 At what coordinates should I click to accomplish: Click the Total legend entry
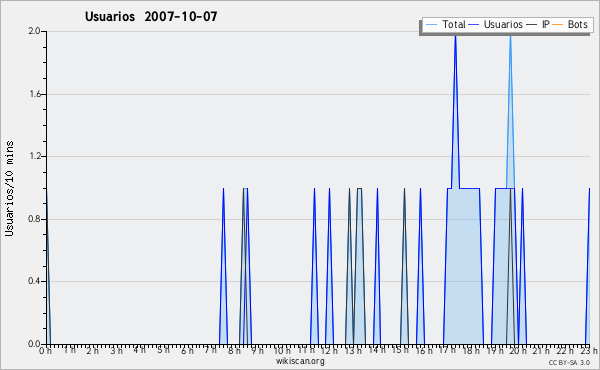445,24
